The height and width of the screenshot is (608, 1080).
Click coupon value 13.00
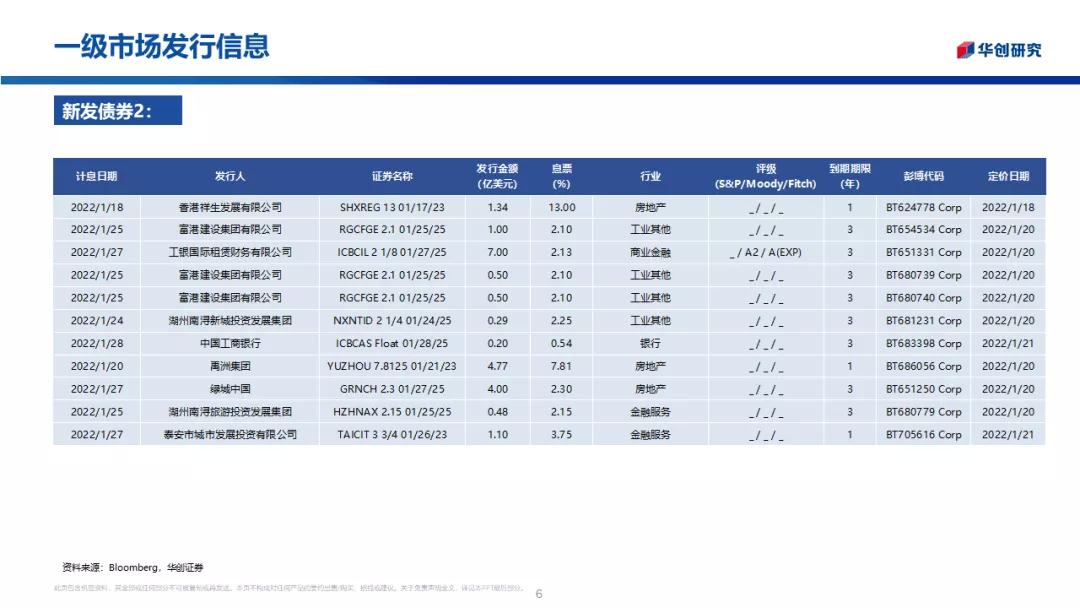tap(562, 207)
